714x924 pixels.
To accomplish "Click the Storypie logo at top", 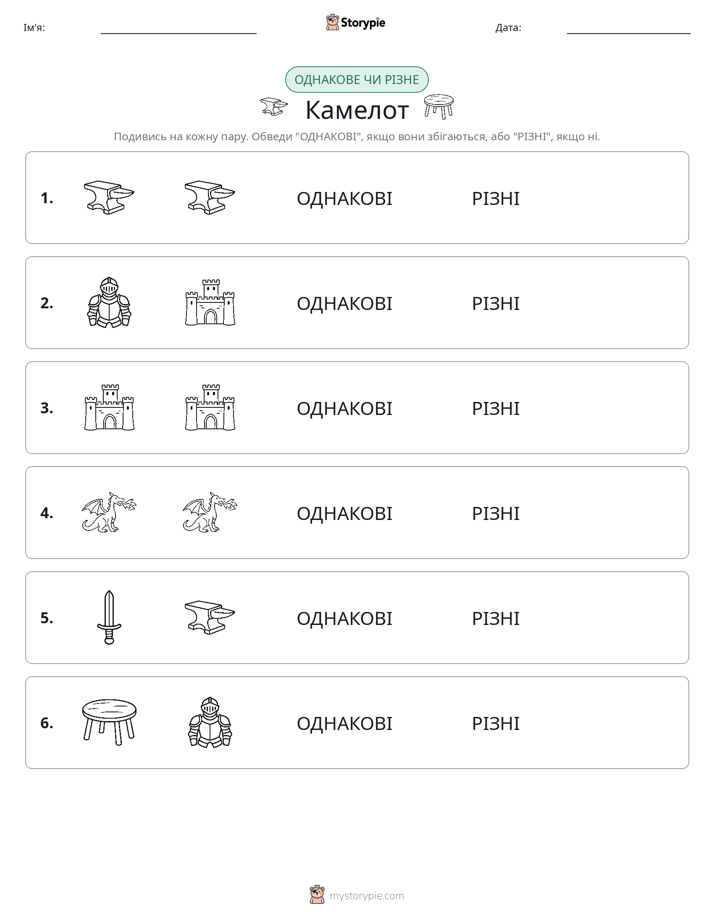I will pos(356,22).
